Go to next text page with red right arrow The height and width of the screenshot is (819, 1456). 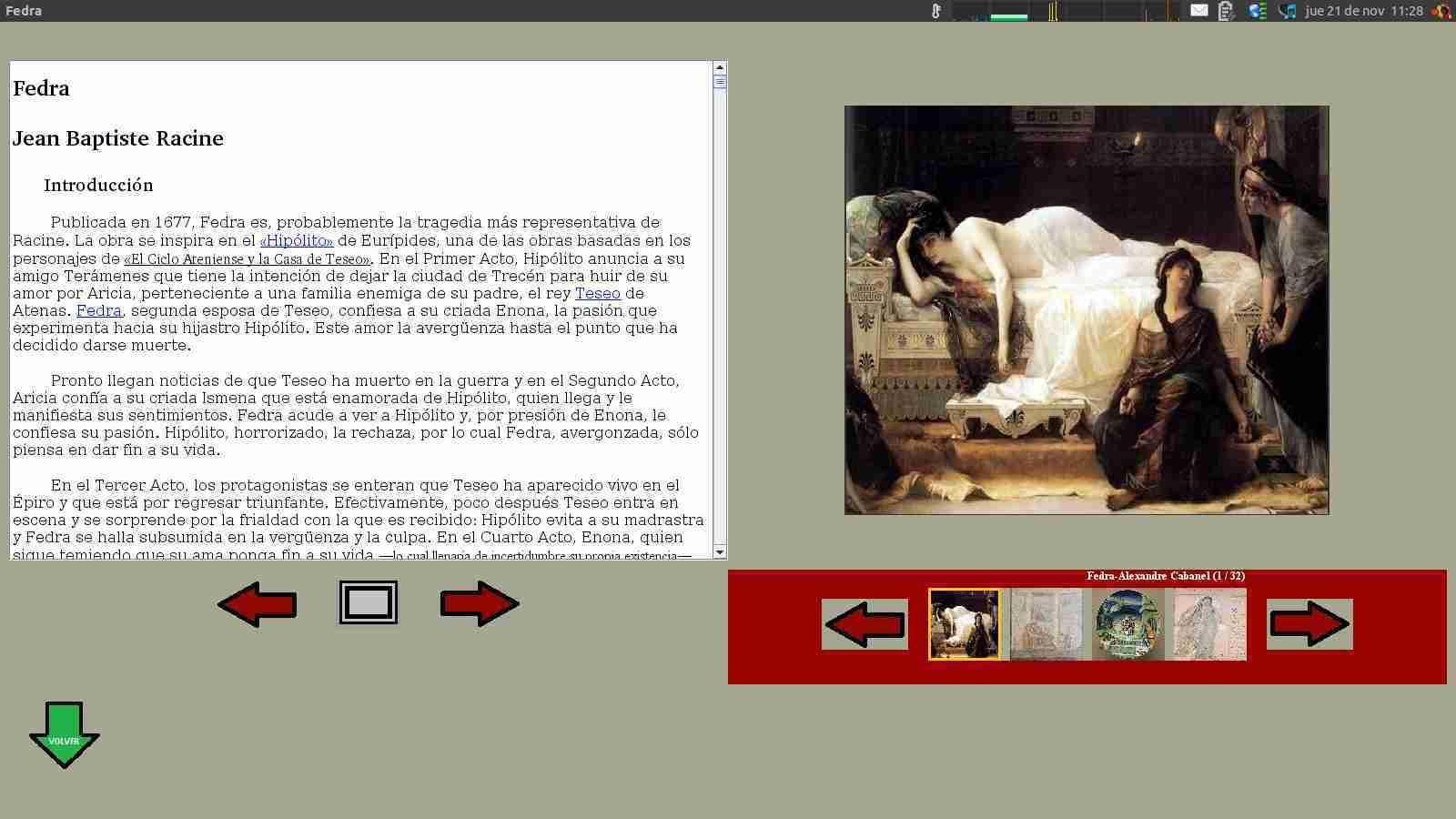(480, 603)
